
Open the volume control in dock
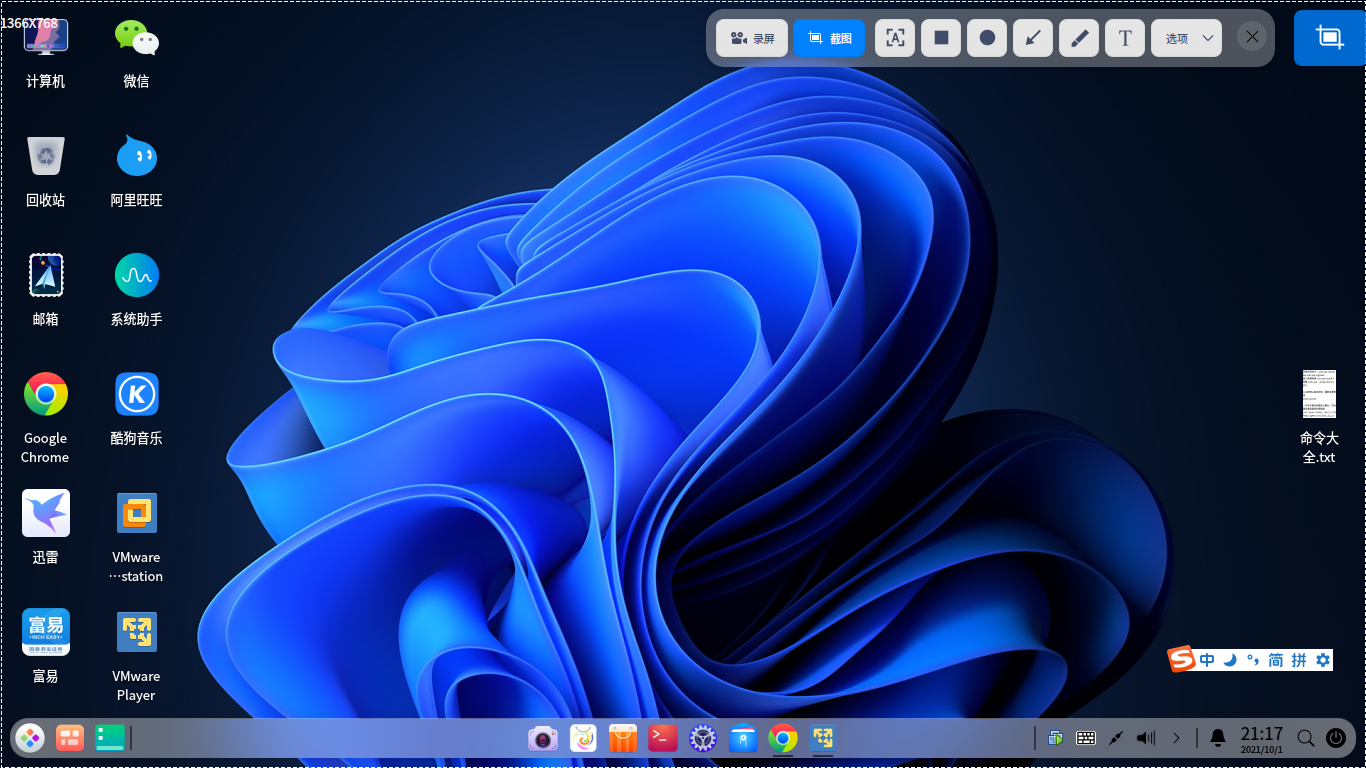point(1146,738)
